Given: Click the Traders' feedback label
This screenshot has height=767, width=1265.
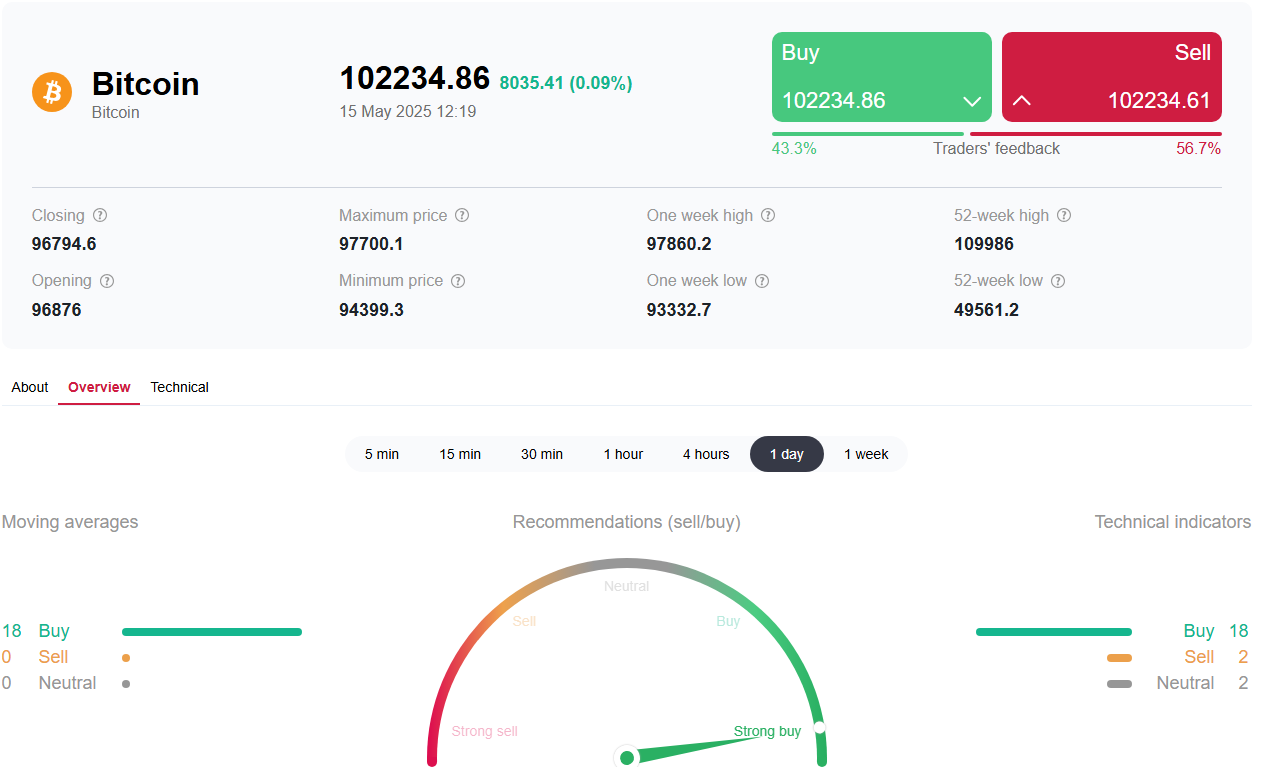Looking at the screenshot, I should click(x=997, y=148).
